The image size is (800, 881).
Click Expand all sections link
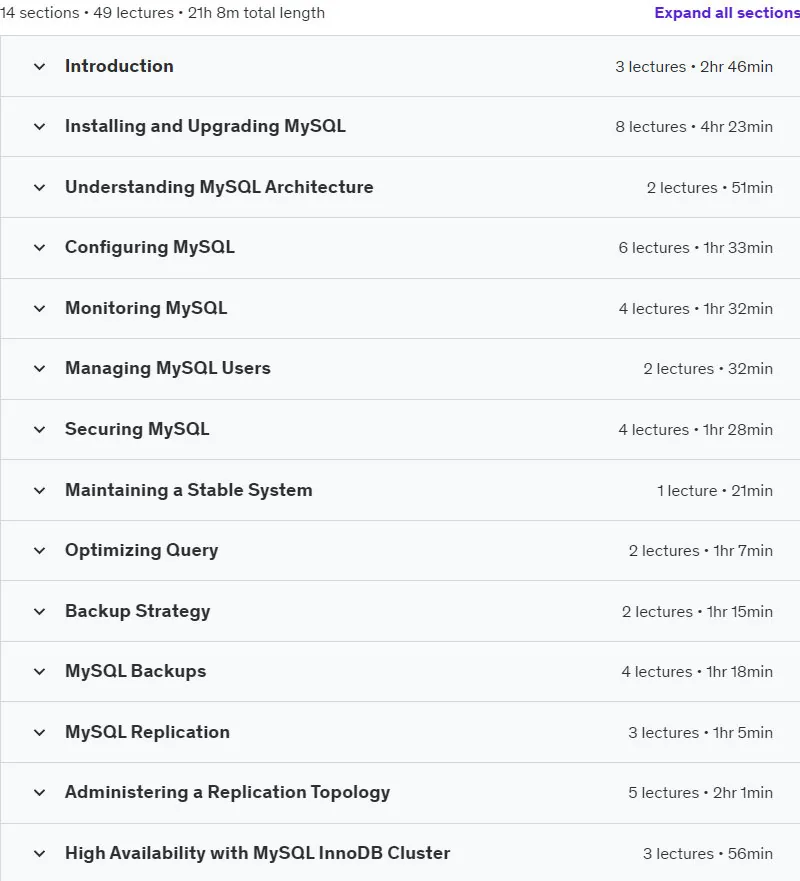[727, 12]
